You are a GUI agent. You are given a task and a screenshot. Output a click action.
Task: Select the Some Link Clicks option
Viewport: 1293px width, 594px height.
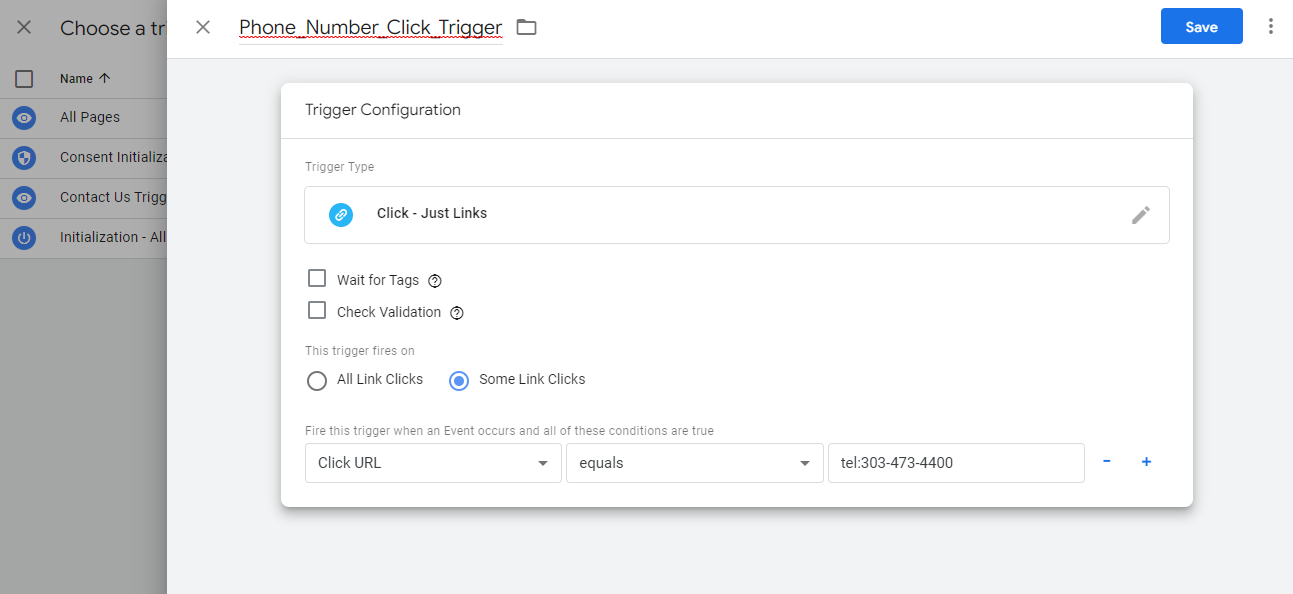459,380
